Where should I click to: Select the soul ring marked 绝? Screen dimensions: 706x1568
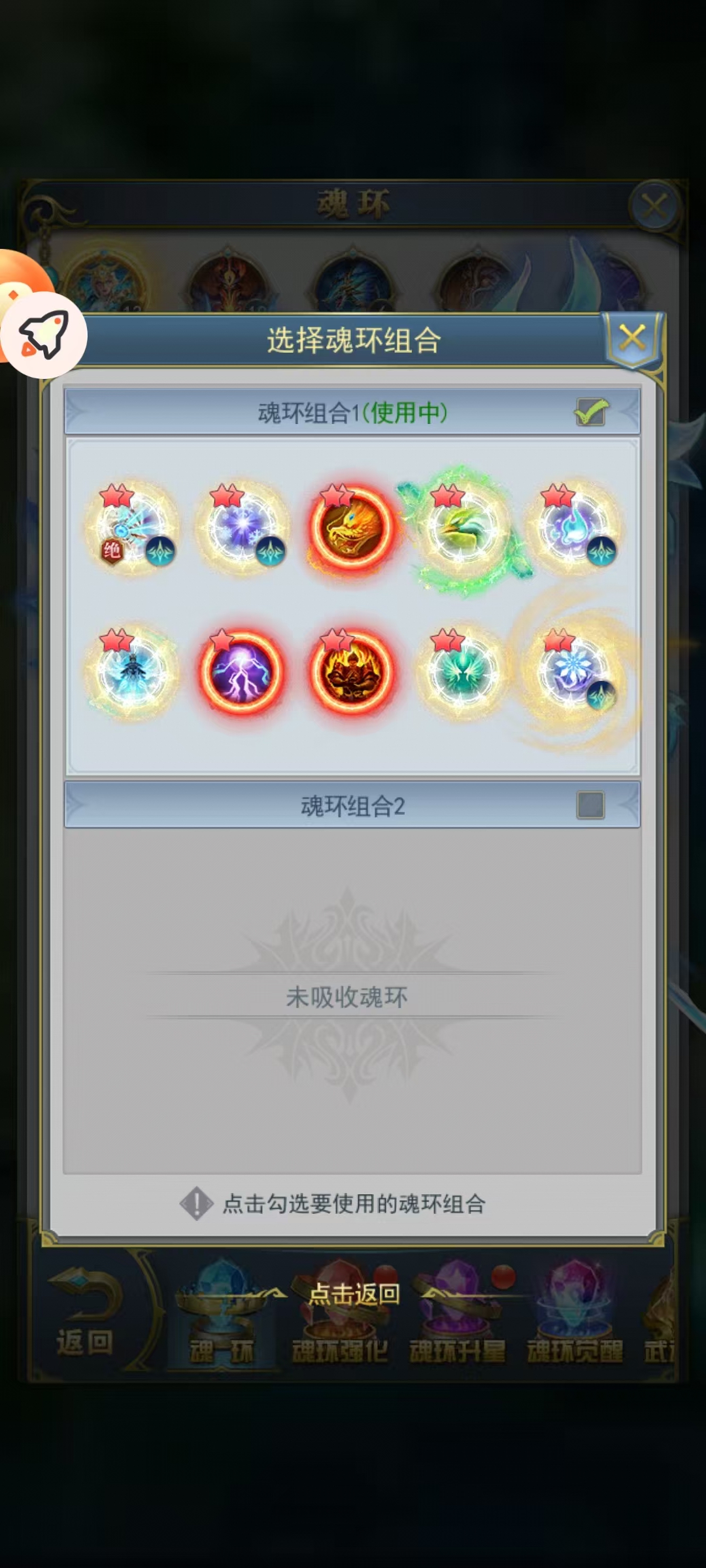(132, 528)
